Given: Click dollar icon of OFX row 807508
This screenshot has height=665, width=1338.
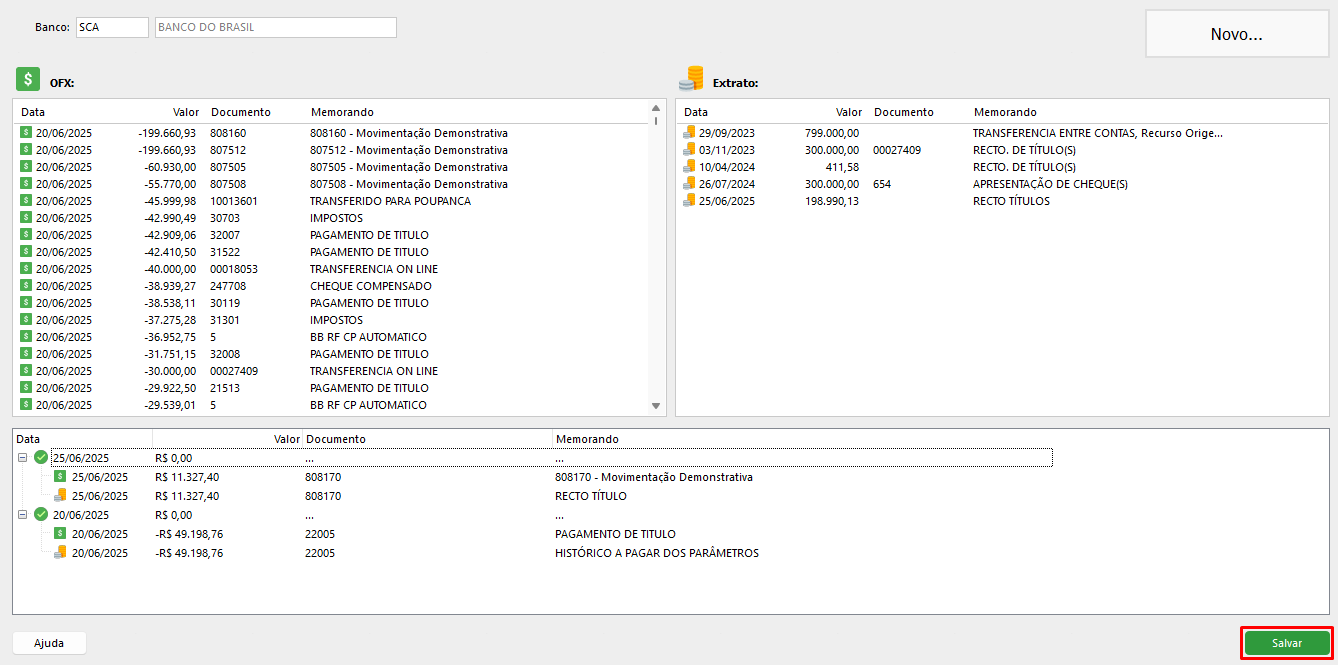Looking at the screenshot, I should click(27, 183).
